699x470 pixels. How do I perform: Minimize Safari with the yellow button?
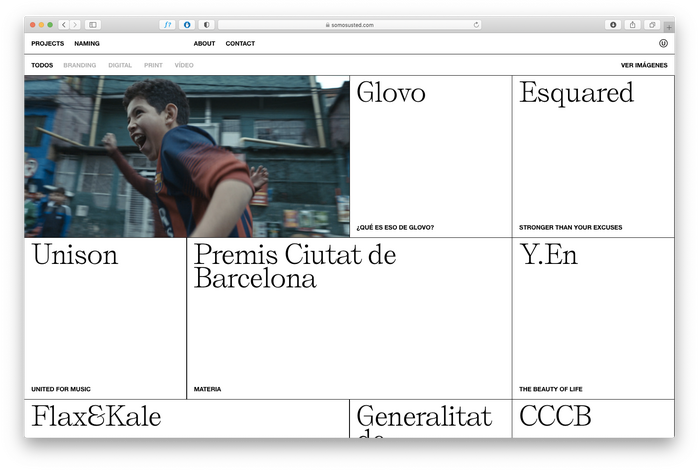tap(41, 25)
